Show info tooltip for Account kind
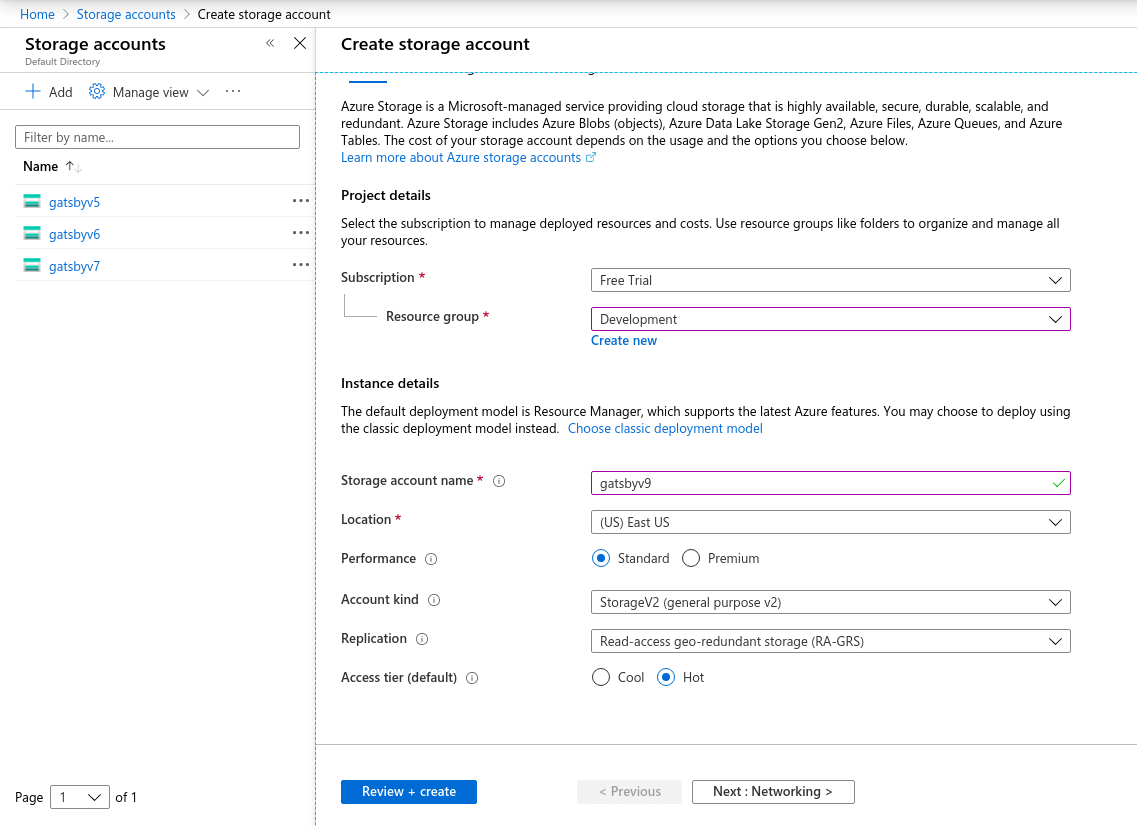Image resolution: width=1137 pixels, height=826 pixels. click(x=434, y=600)
